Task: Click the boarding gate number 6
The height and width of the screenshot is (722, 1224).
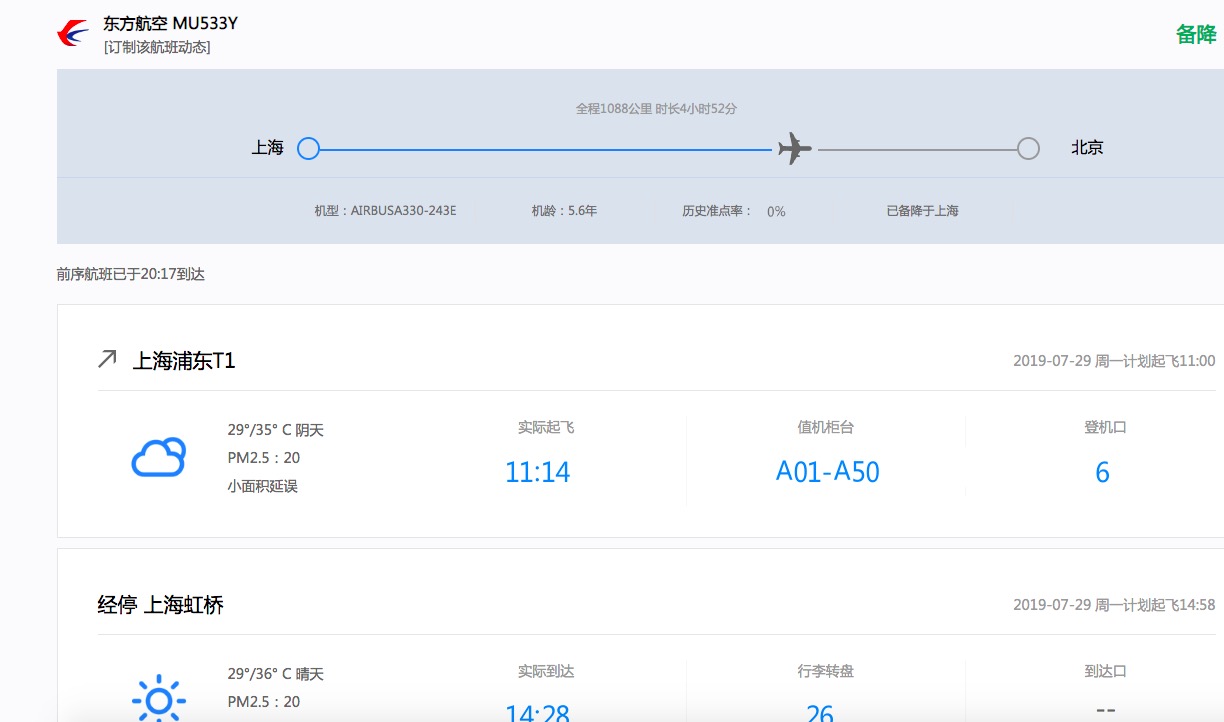Action: pyautogui.click(x=1103, y=472)
